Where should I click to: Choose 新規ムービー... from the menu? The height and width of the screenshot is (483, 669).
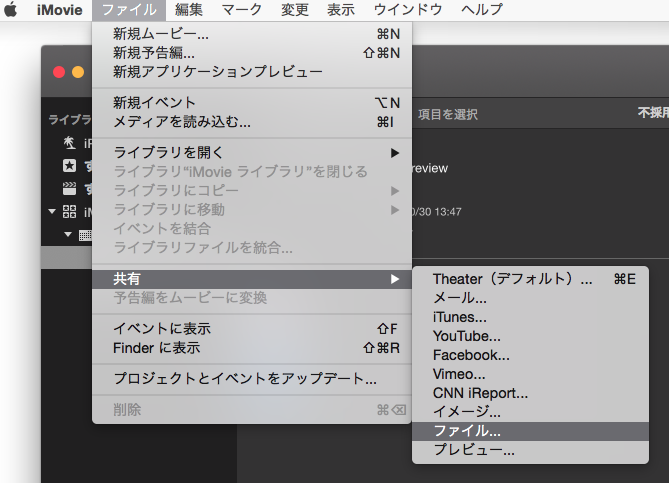coord(252,34)
